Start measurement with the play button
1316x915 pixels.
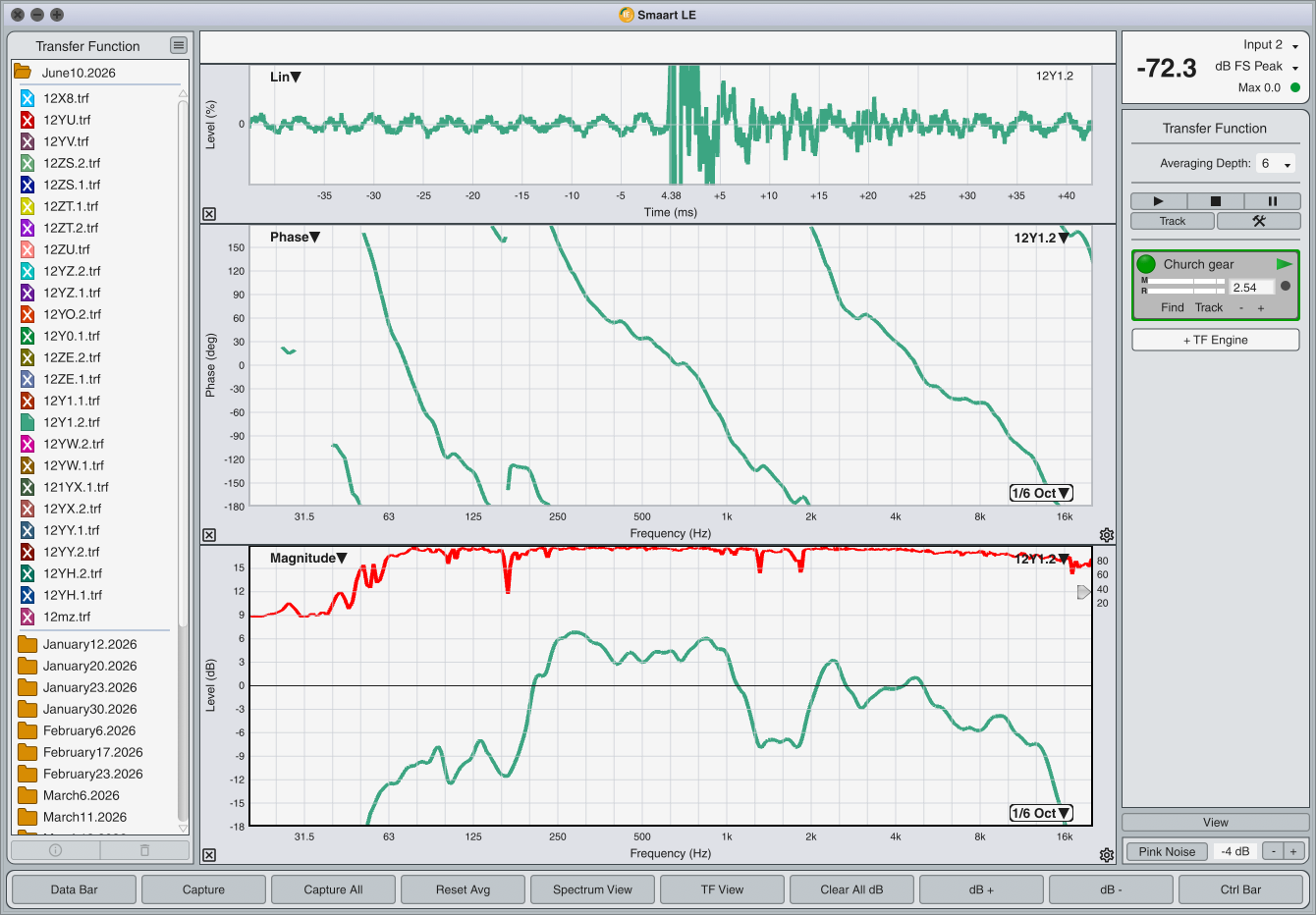(x=1158, y=201)
